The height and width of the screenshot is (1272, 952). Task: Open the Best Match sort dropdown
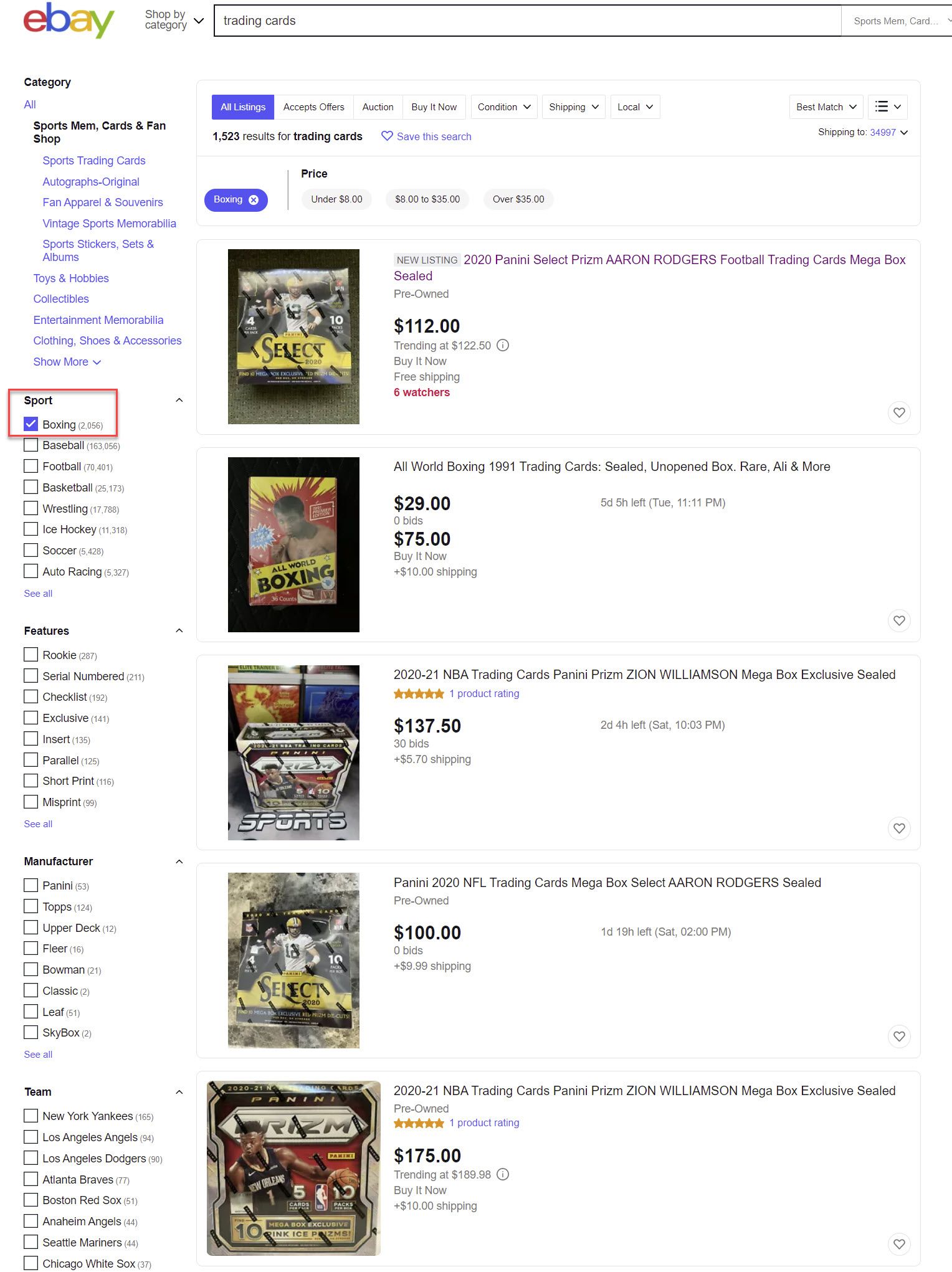point(826,107)
